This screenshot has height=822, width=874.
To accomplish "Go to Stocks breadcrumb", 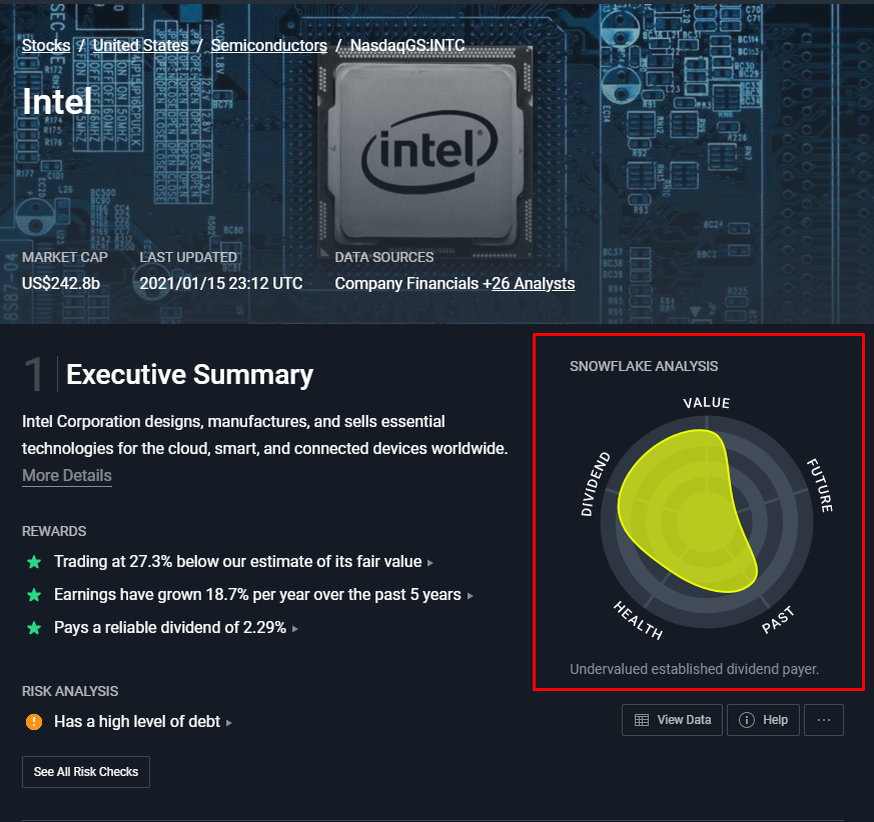I will click(x=46, y=46).
